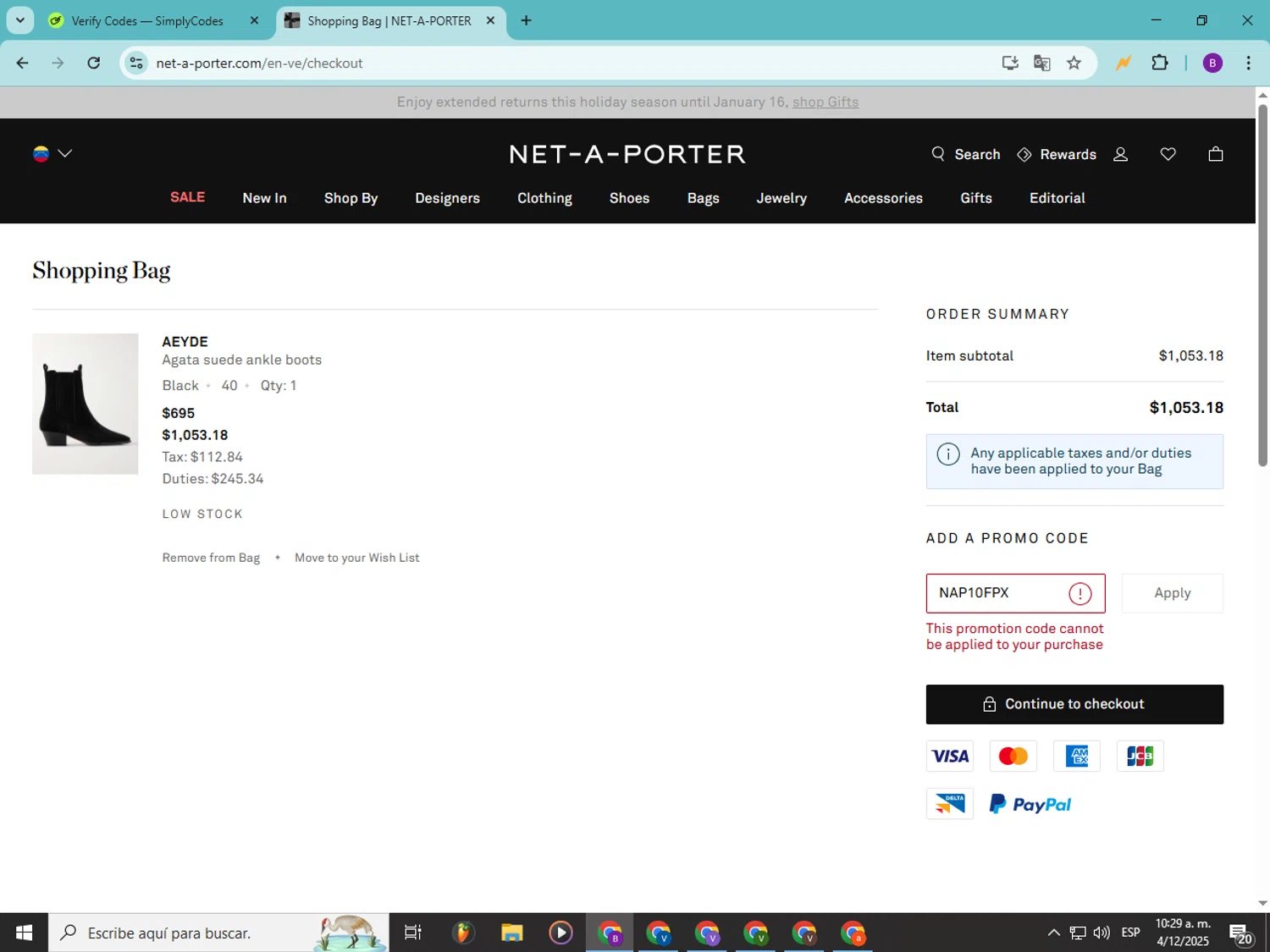Click the promo code input field
This screenshot has height=952, width=1270.
(1015, 593)
